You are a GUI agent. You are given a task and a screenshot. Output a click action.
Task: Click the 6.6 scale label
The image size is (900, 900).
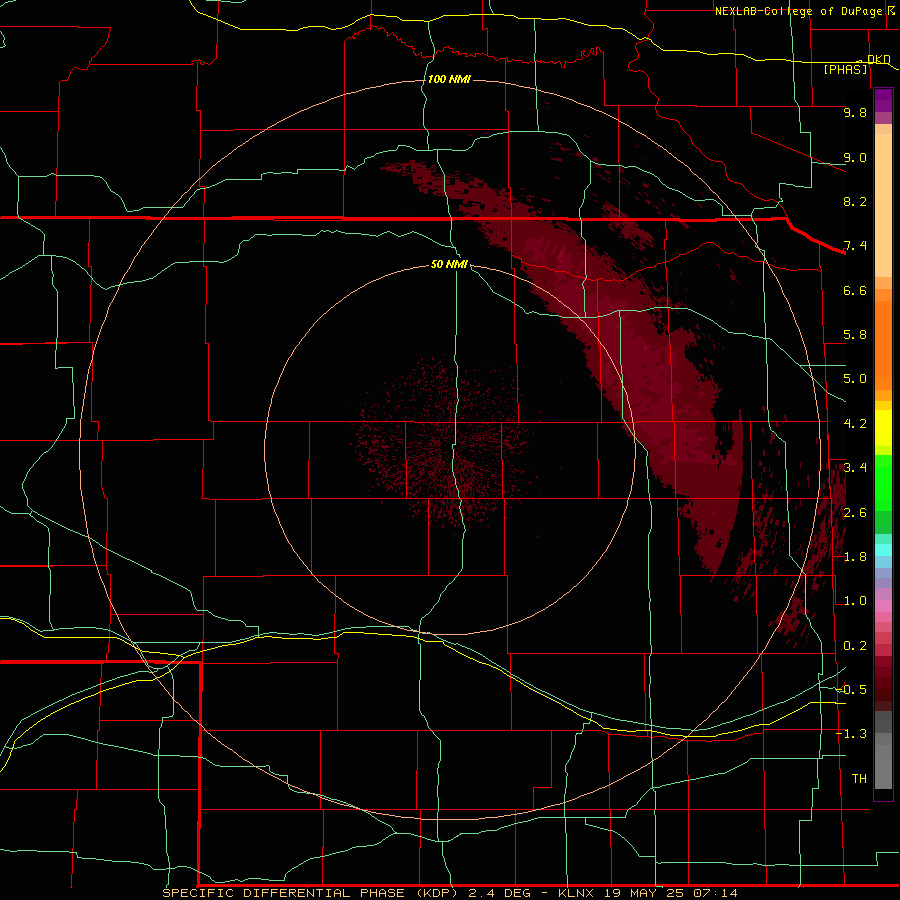click(x=855, y=290)
